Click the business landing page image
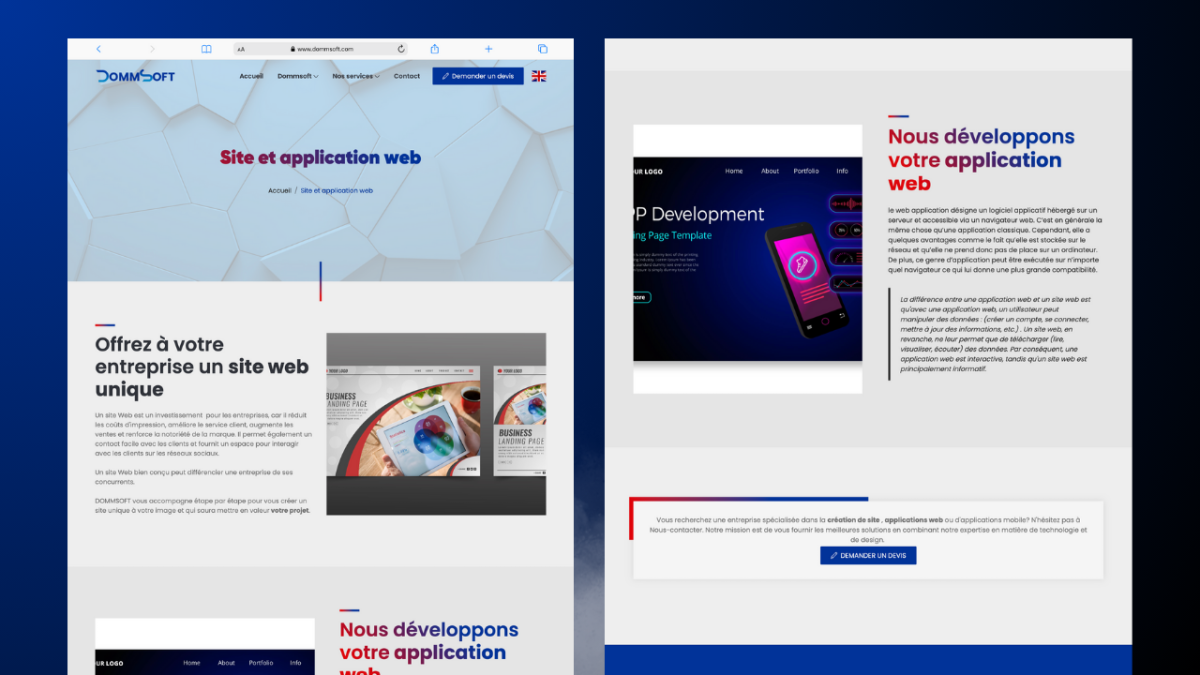Viewport: 1200px width, 675px height. (x=436, y=424)
